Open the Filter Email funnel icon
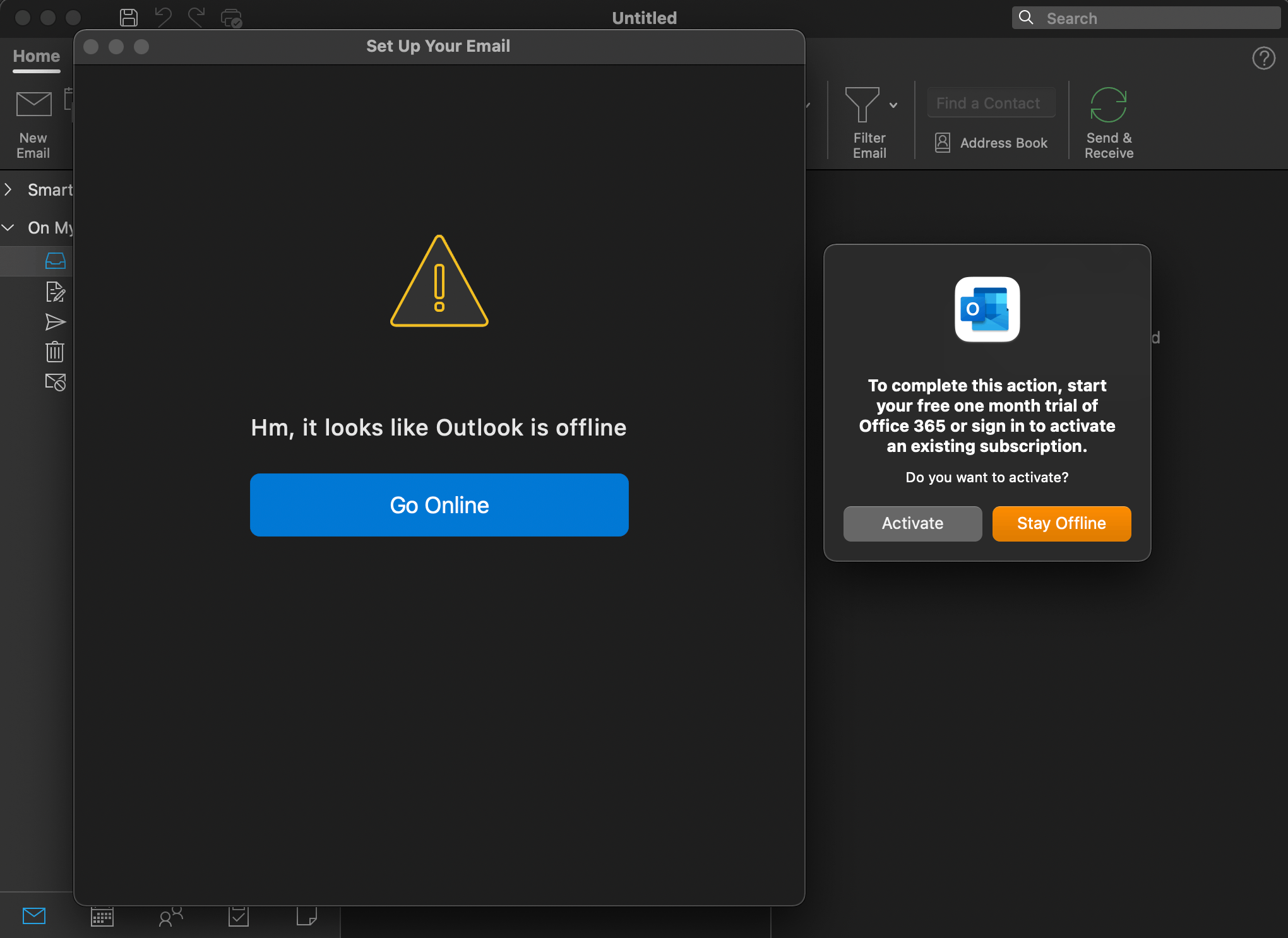This screenshot has width=1288, height=938. [862, 105]
